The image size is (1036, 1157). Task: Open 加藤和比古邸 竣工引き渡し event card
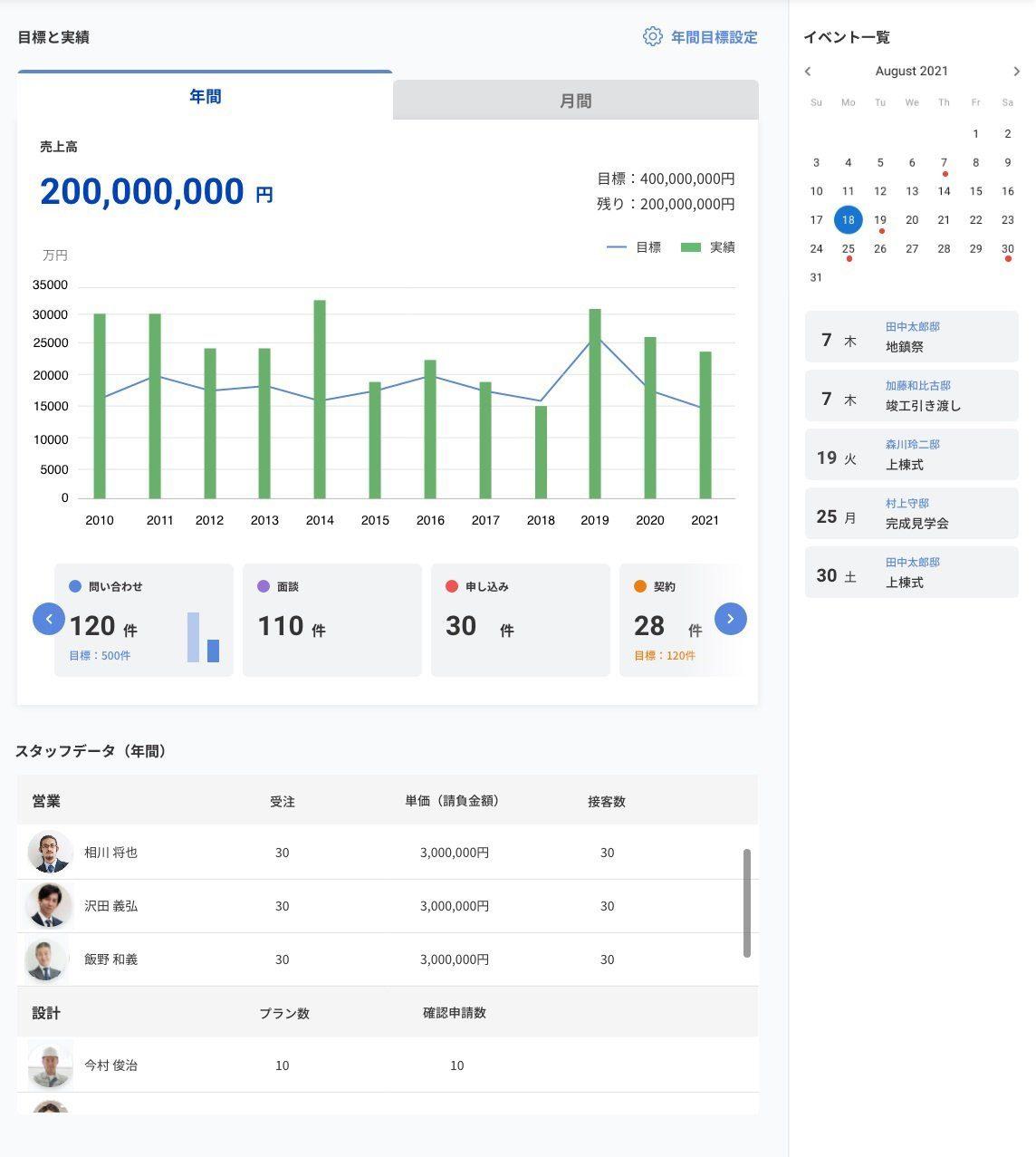[x=912, y=396]
